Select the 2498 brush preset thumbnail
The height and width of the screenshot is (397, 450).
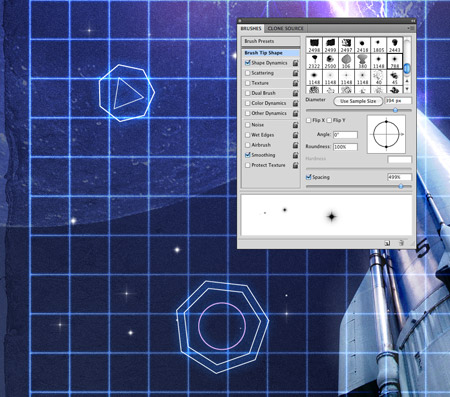pos(314,45)
